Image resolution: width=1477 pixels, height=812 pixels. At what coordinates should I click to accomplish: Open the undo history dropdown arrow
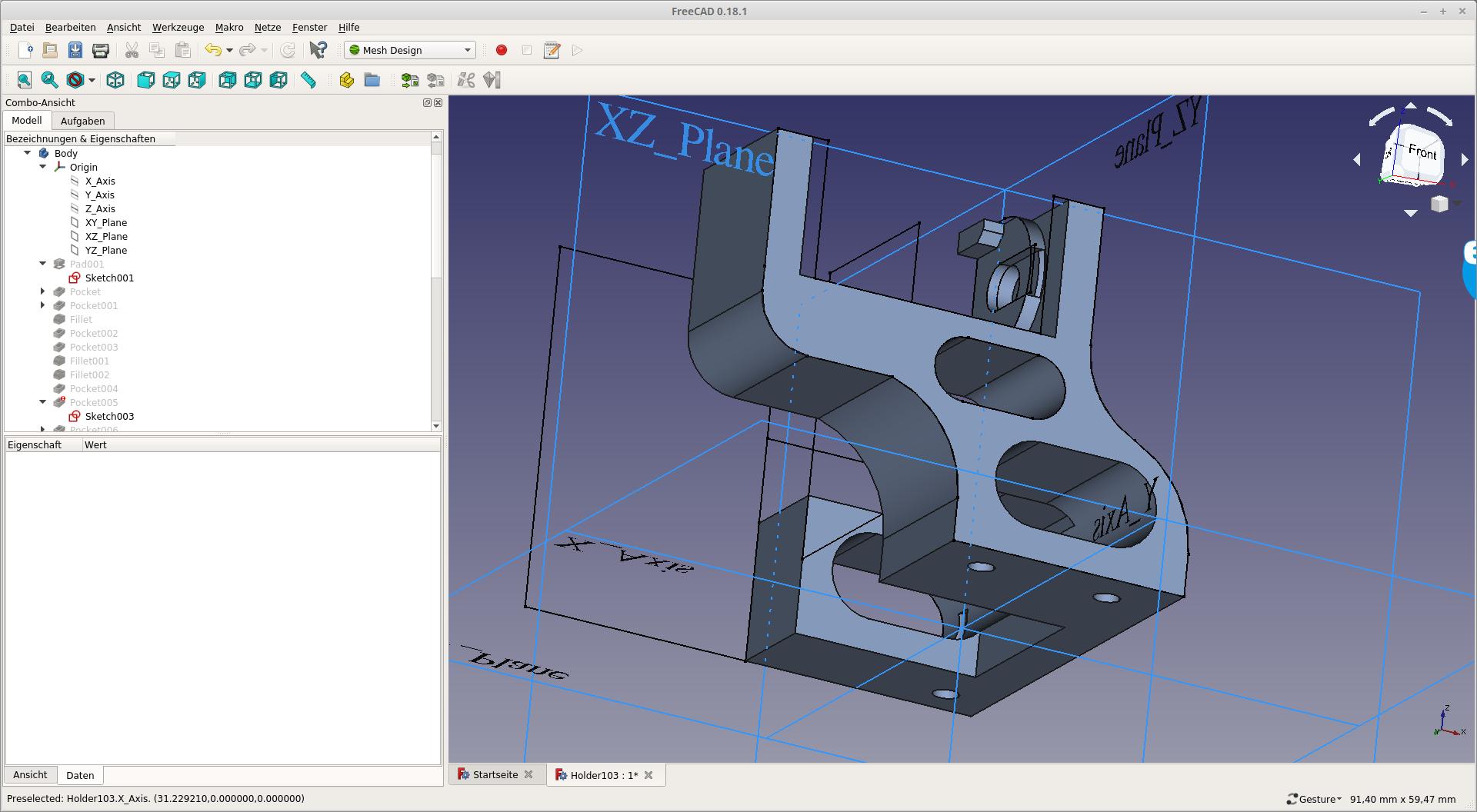coord(229,51)
